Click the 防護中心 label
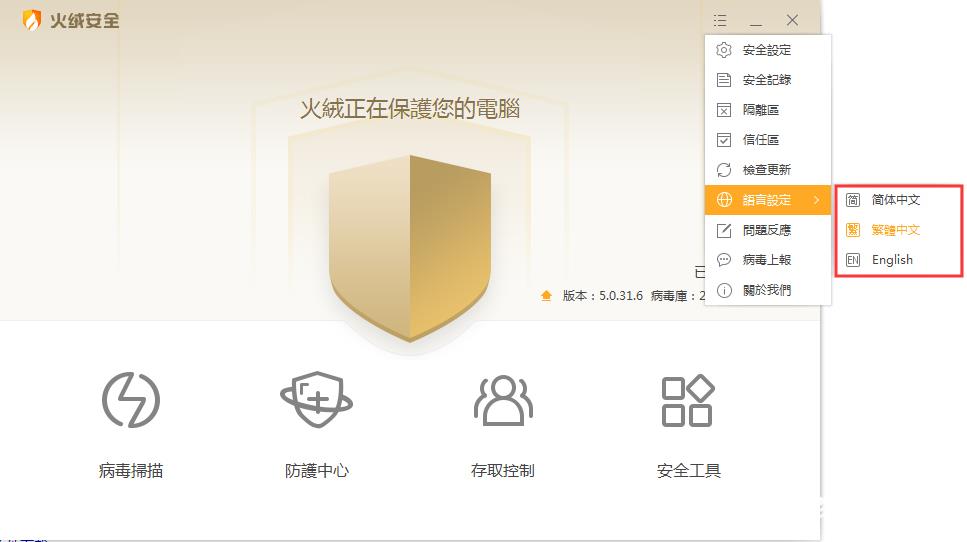Image resolution: width=967 pixels, height=542 pixels. (x=316, y=470)
